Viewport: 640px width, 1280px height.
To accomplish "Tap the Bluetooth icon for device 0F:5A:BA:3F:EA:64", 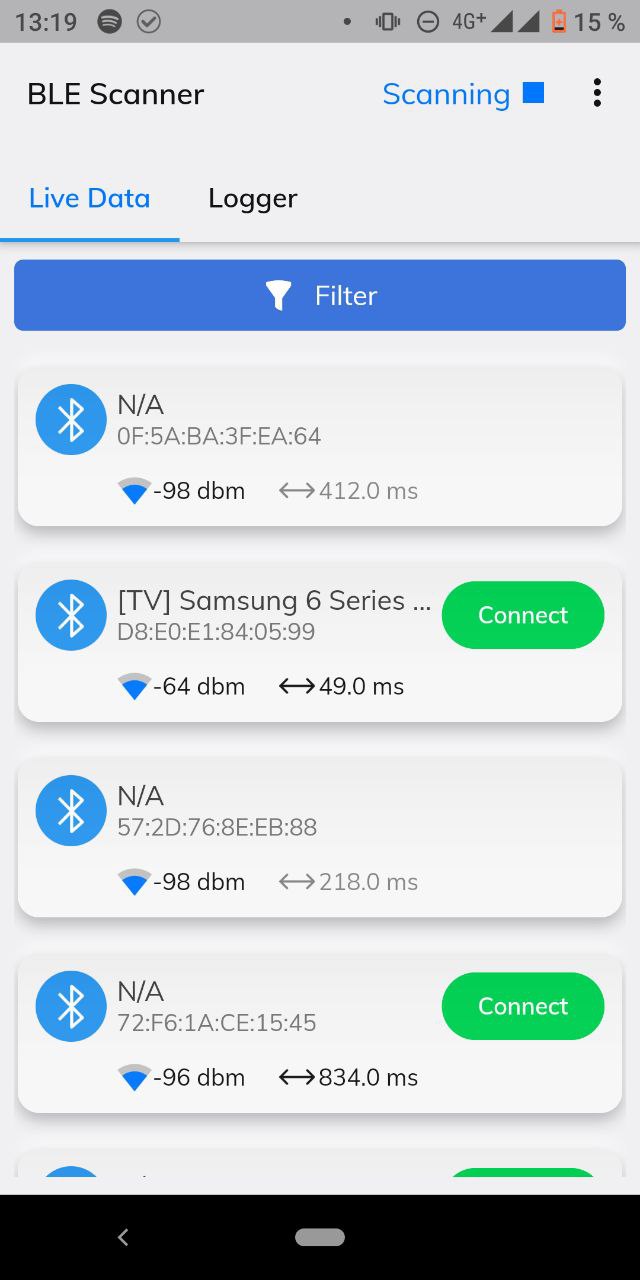I will [x=71, y=420].
